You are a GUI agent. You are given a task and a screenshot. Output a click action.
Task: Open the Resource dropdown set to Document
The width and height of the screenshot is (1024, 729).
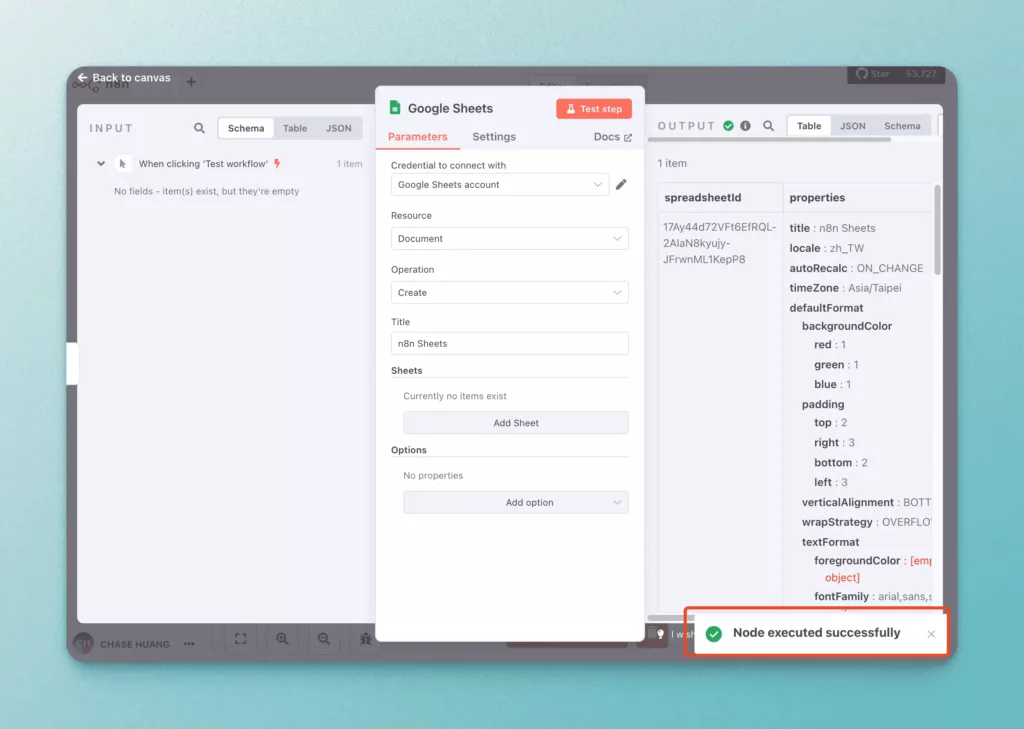click(x=509, y=238)
